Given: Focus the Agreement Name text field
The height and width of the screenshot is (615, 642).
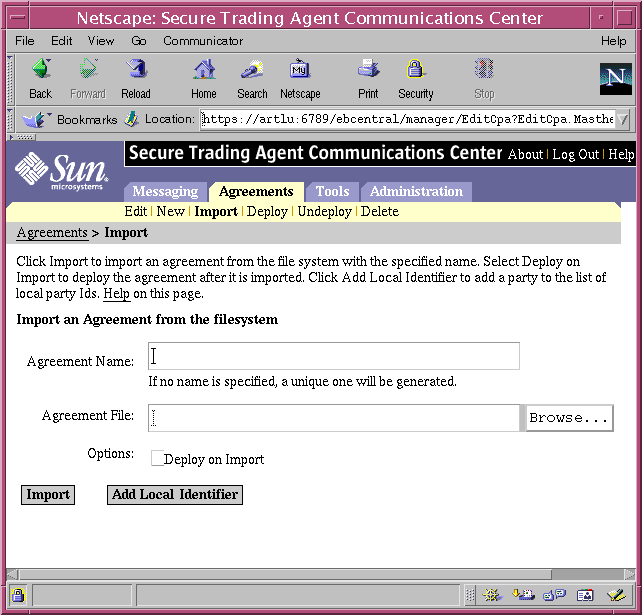Looking at the screenshot, I should tap(334, 356).
